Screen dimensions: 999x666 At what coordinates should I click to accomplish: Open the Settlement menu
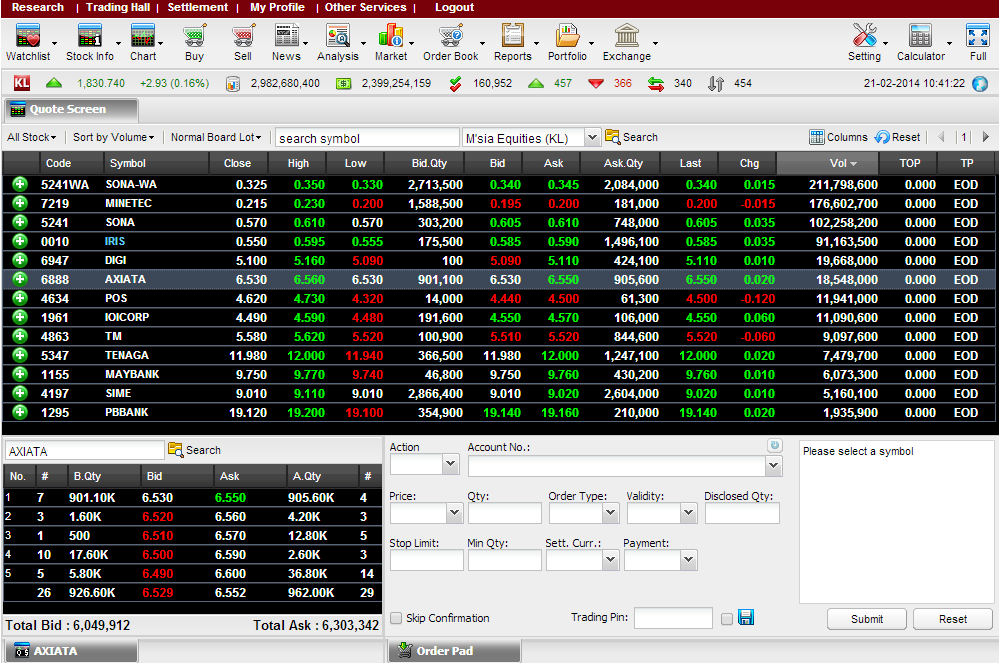coord(198,8)
